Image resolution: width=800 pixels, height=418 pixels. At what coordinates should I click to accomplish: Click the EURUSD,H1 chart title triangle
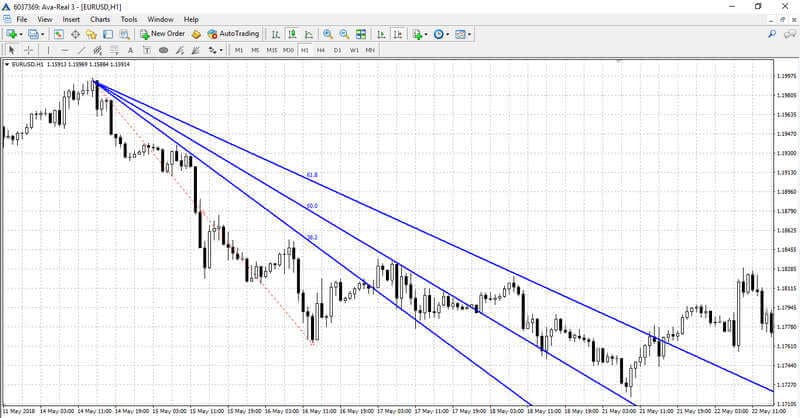pos(7,64)
